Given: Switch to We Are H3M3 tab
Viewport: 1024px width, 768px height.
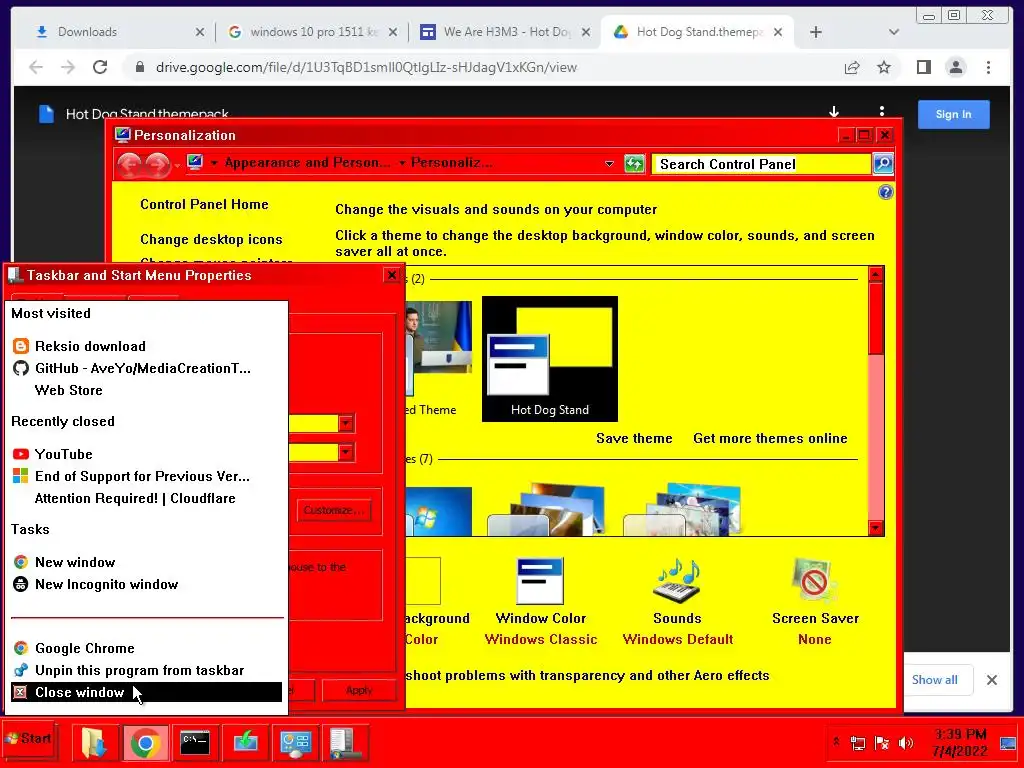Looking at the screenshot, I should (503, 32).
